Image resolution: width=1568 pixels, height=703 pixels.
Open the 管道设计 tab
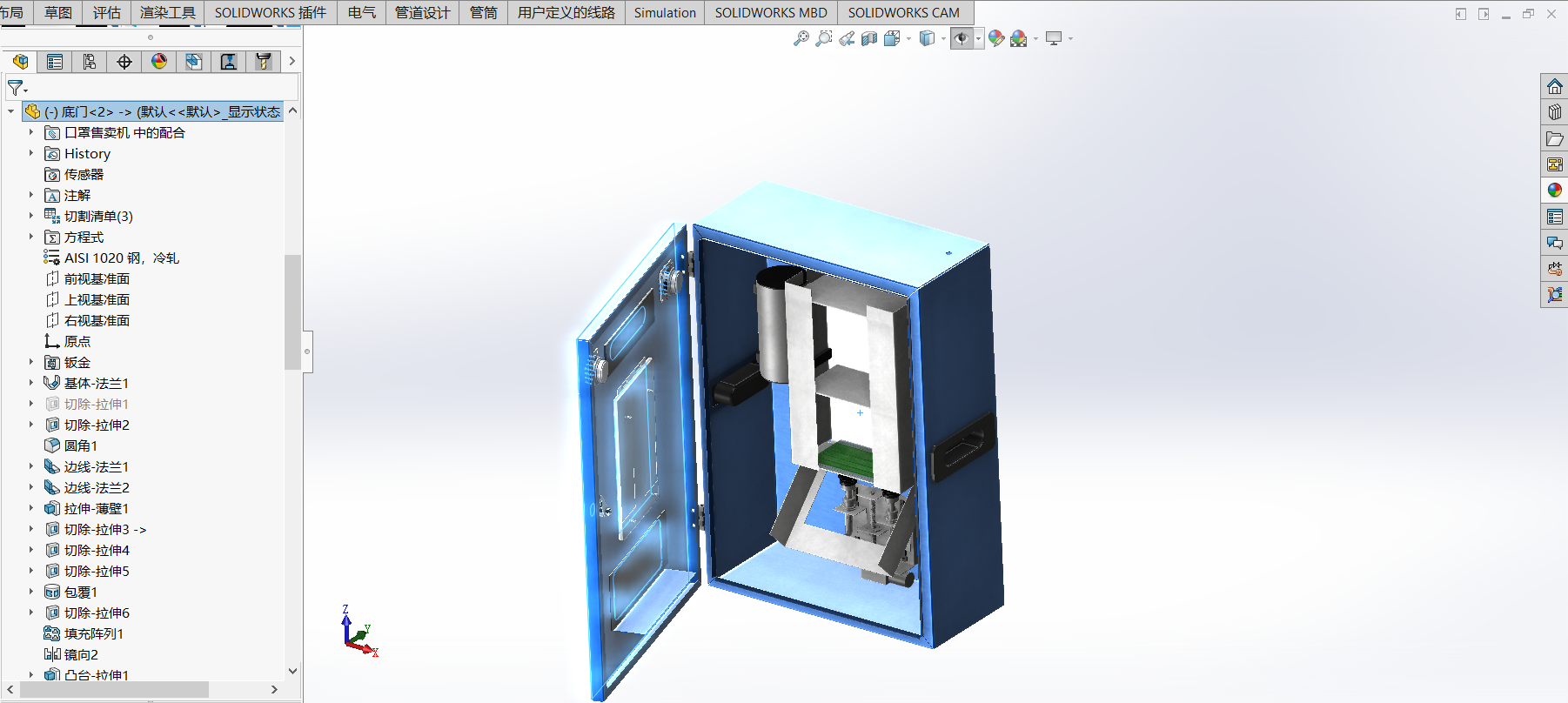pos(423,12)
